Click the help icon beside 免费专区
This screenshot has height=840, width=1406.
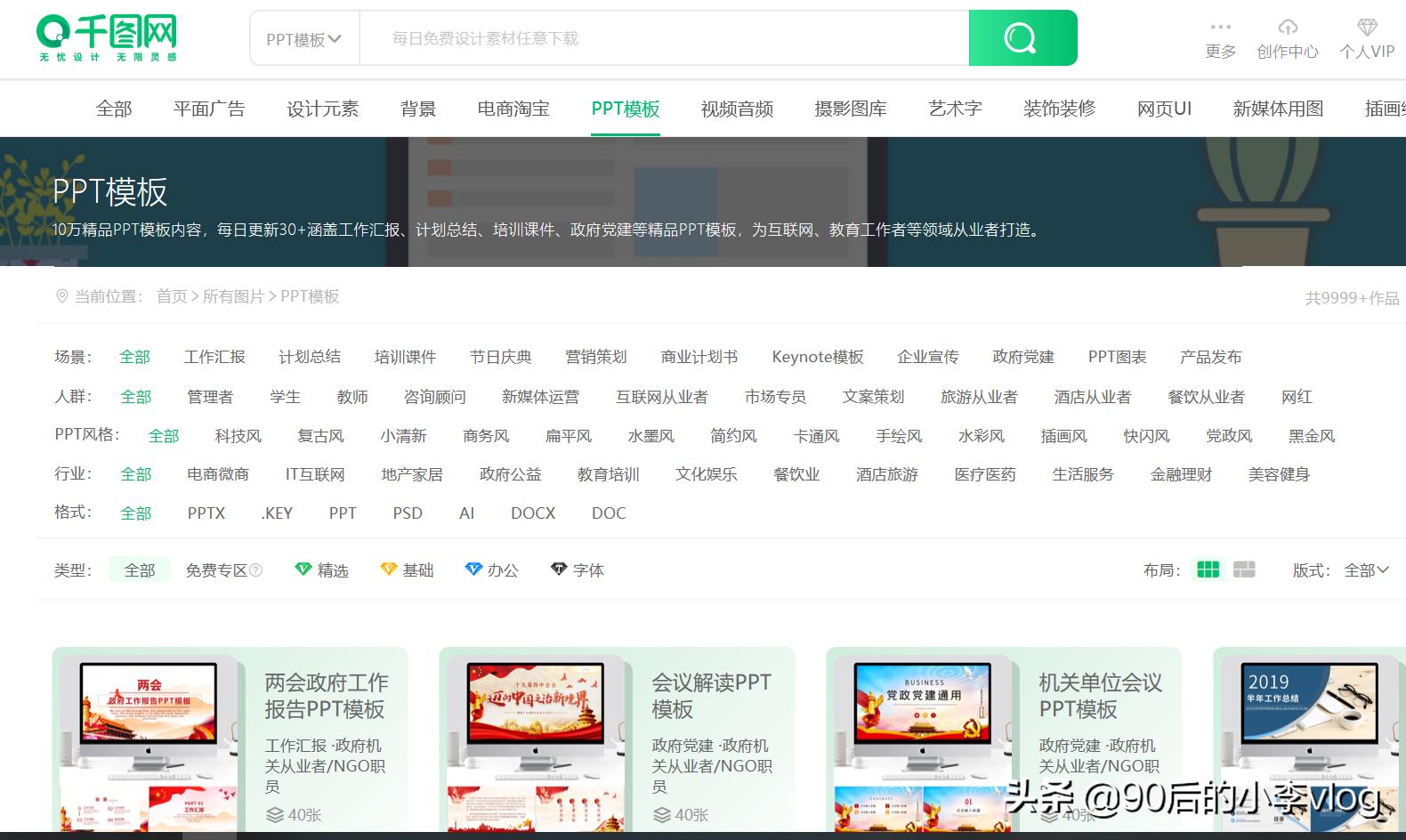[256, 570]
